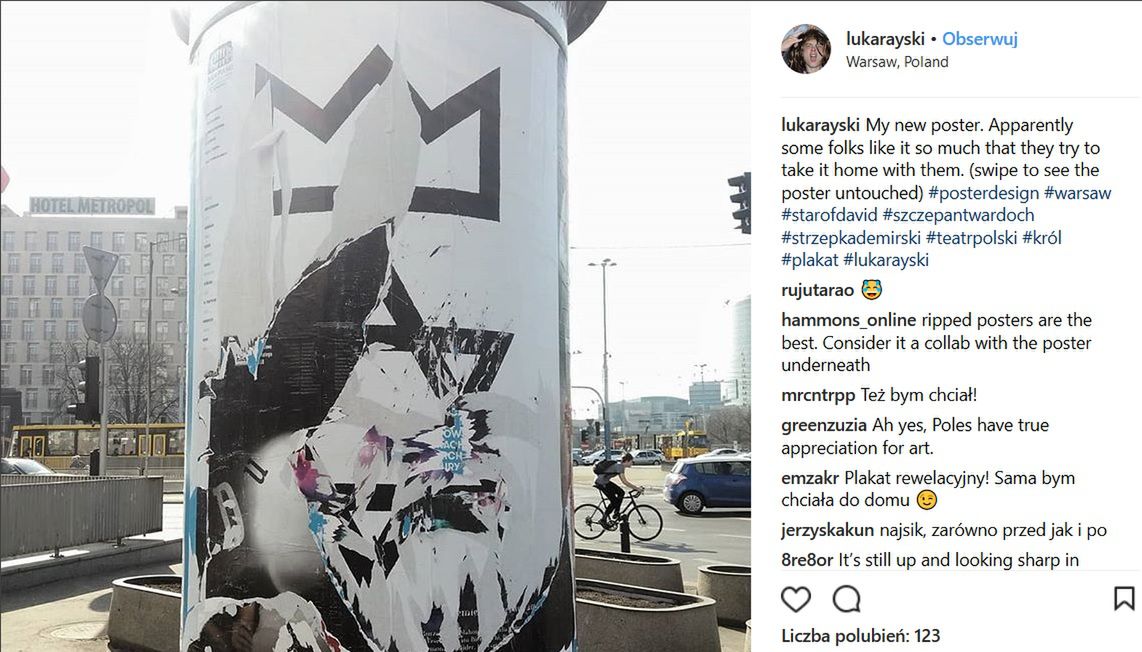Open the lukarayski profile avatar

click(806, 49)
